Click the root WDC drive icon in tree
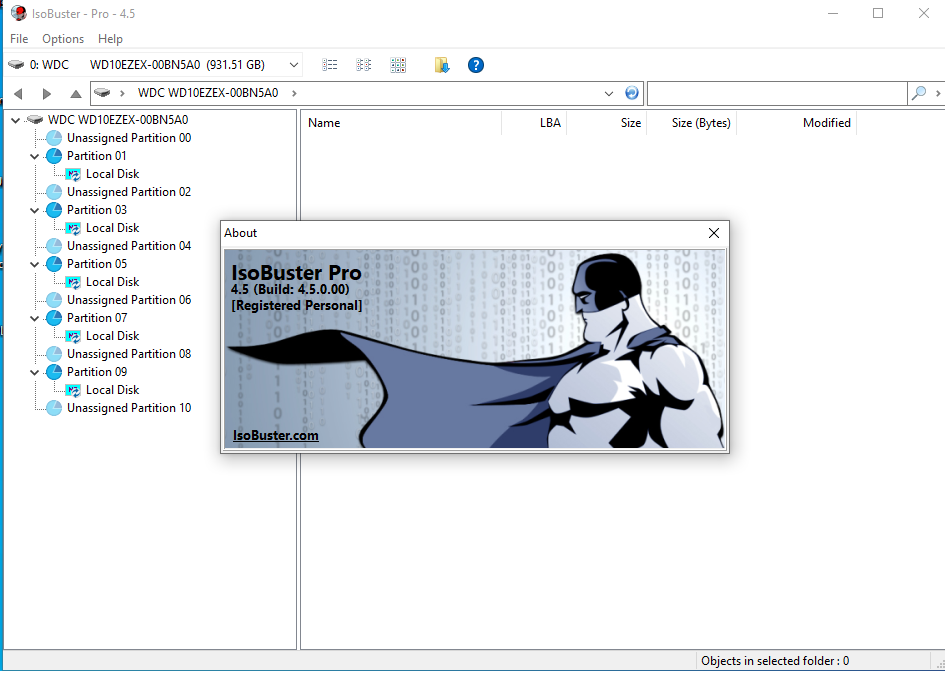The width and height of the screenshot is (948, 674). pos(35,120)
